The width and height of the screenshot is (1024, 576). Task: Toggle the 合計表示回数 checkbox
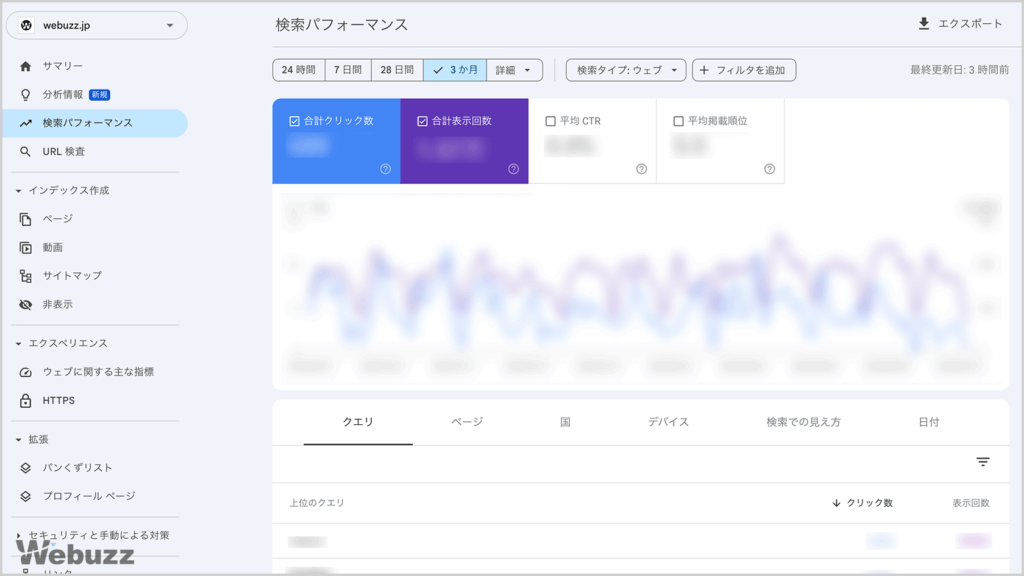click(x=422, y=121)
